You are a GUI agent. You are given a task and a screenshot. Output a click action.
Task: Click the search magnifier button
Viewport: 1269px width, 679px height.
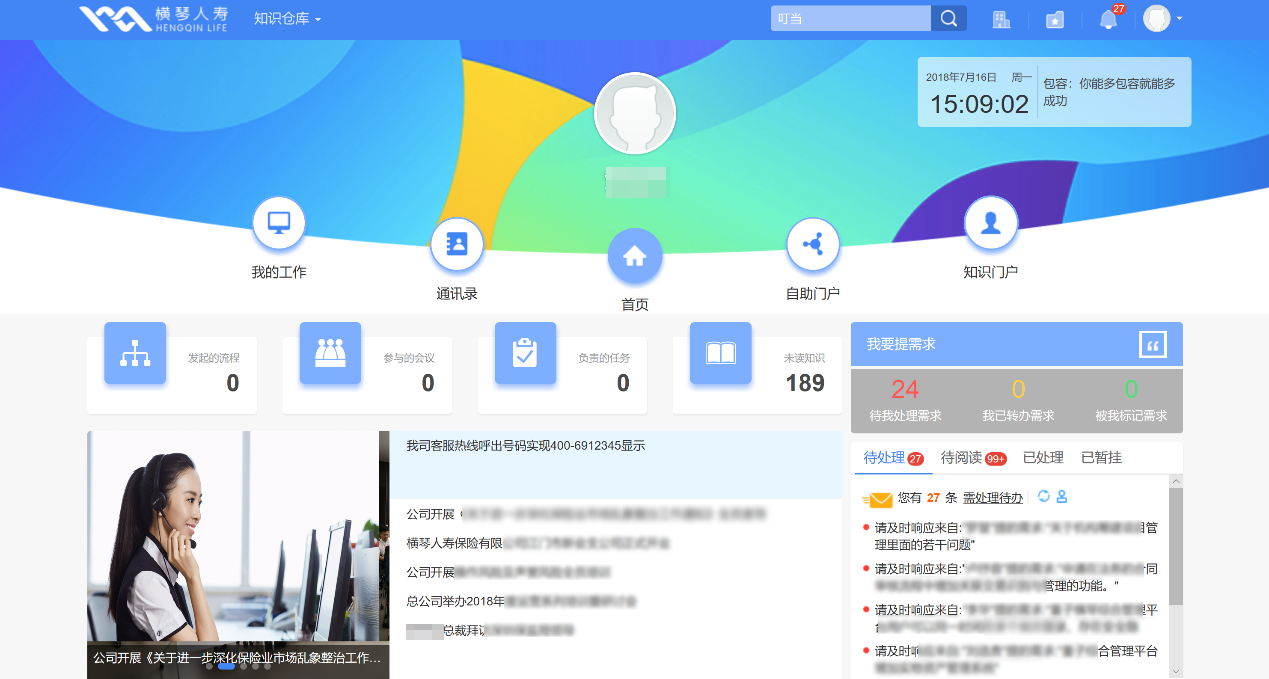[x=948, y=19]
